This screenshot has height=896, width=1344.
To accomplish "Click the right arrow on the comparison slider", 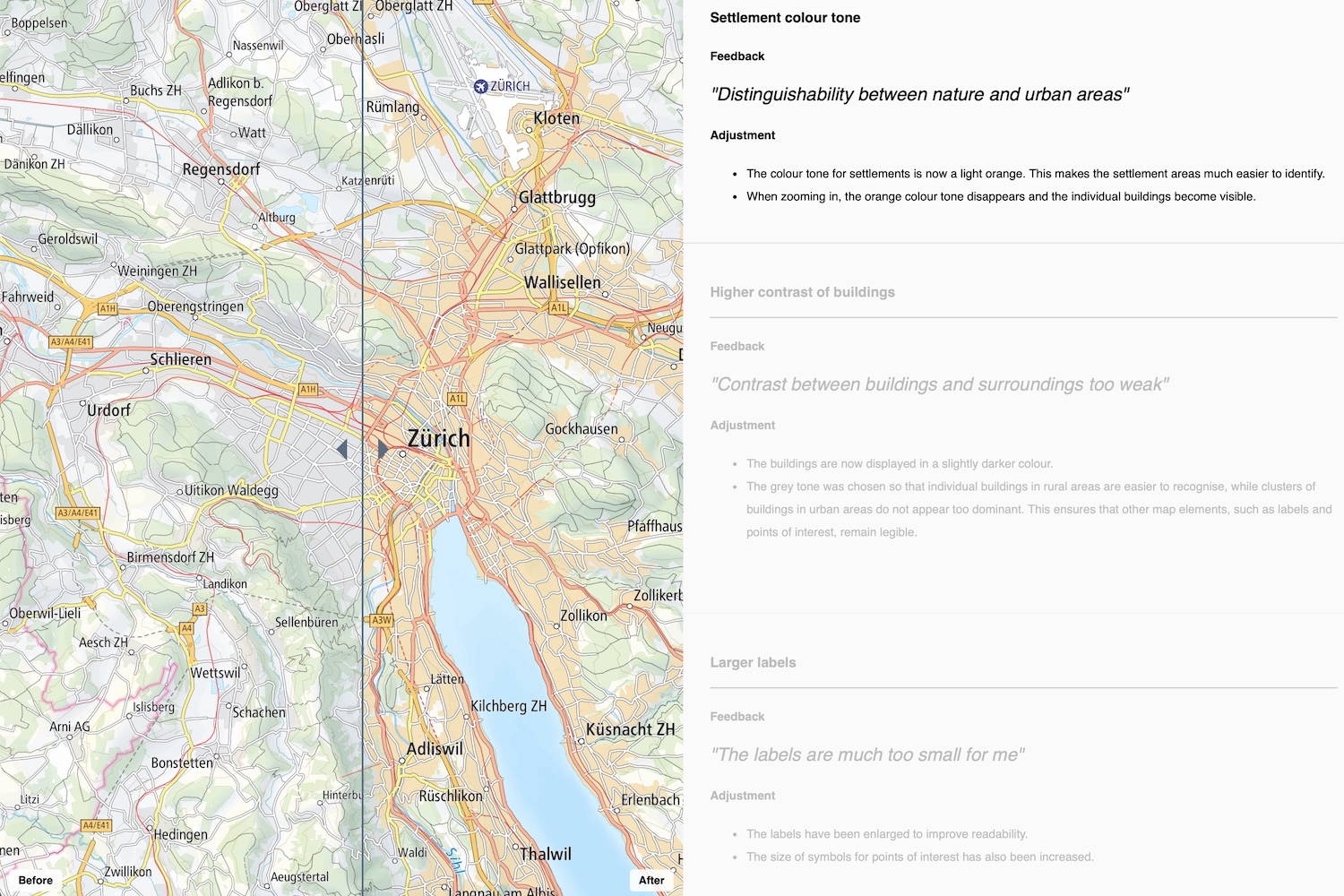I will (x=383, y=449).
